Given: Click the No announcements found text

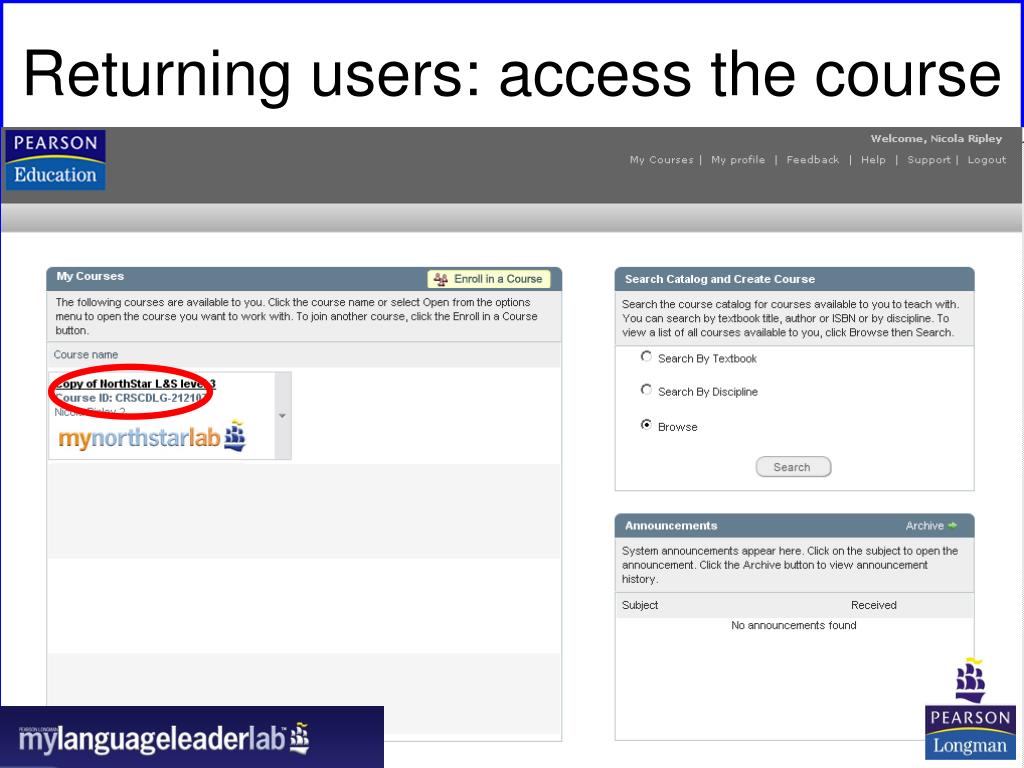Looking at the screenshot, I should (793, 626).
